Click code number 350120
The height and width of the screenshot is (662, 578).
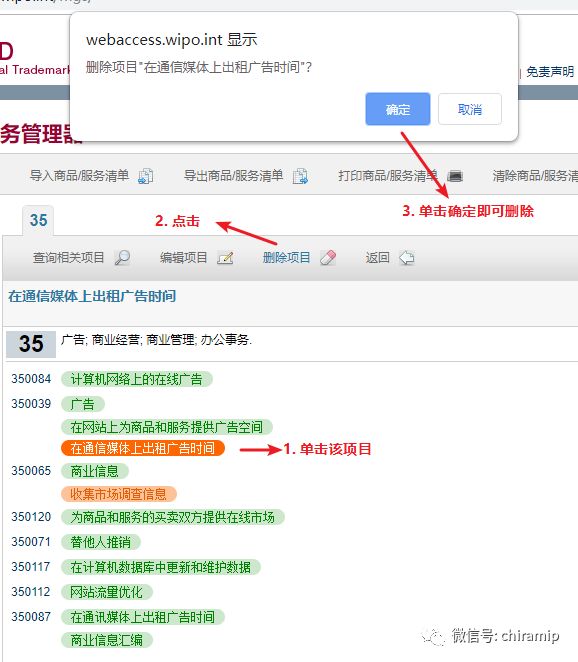[31, 517]
